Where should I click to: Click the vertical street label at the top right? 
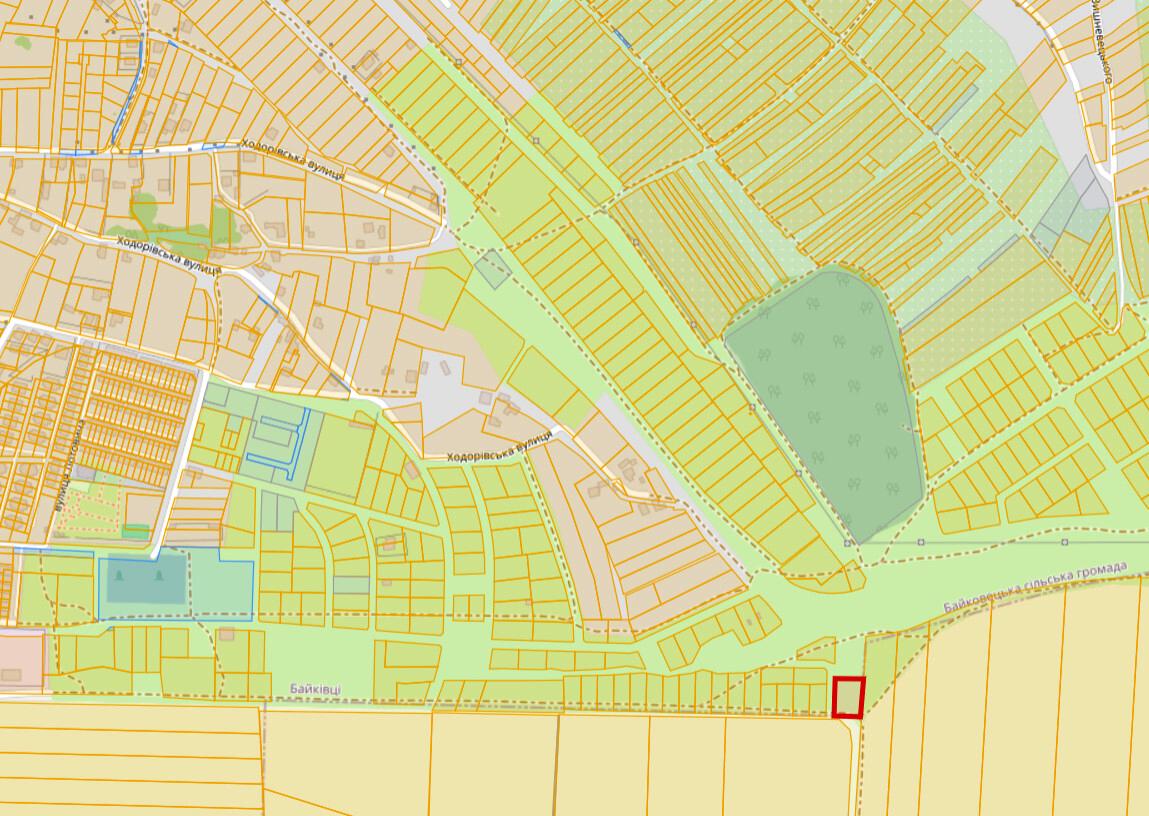[x=1099, y=40]
